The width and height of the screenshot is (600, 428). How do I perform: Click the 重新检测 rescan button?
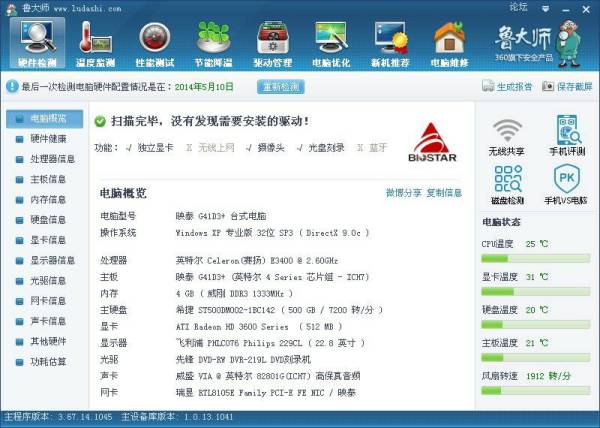click(281, 87)
